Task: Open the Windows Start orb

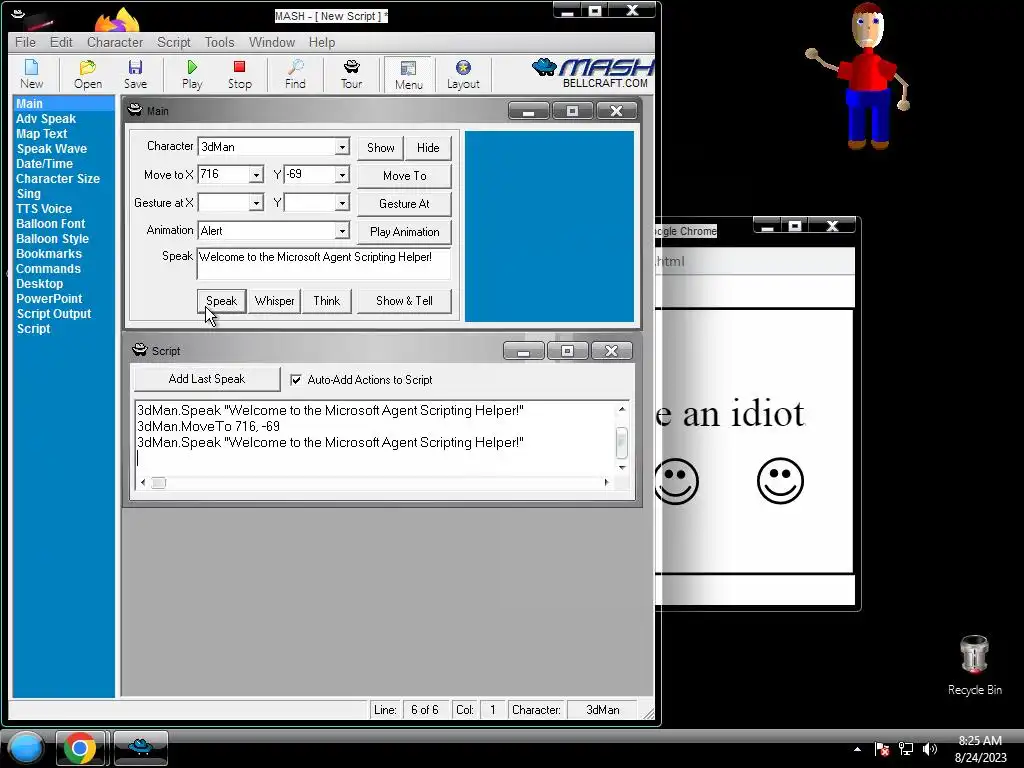Action: [26, 747]
